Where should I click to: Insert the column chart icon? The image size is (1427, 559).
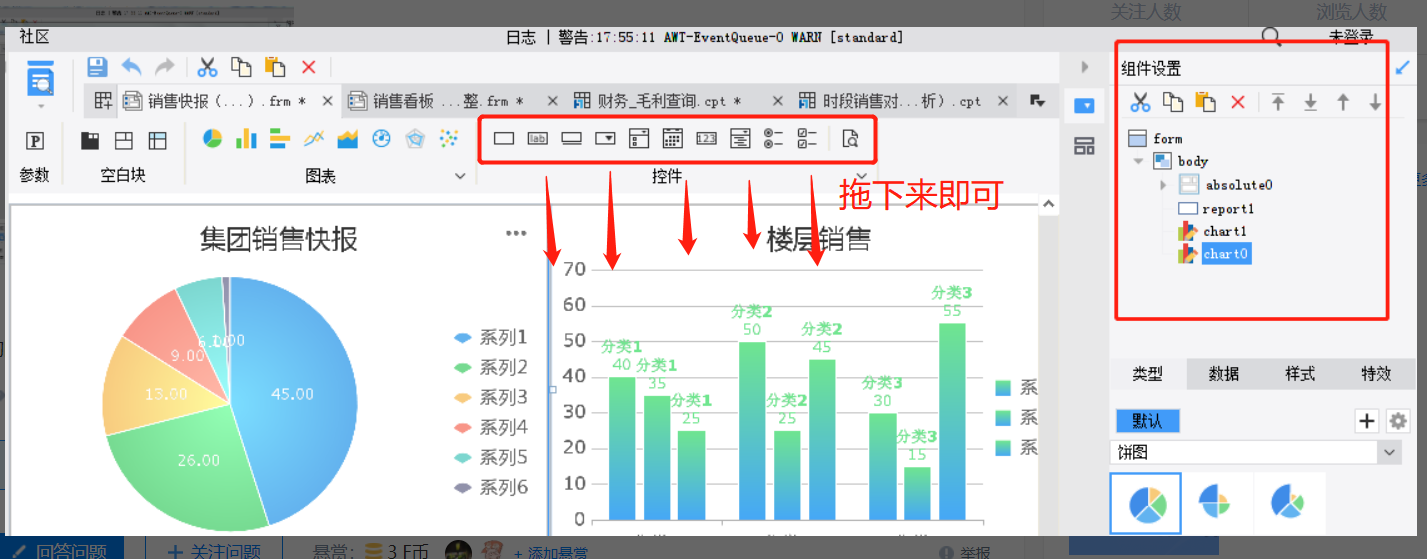[246, 139]
